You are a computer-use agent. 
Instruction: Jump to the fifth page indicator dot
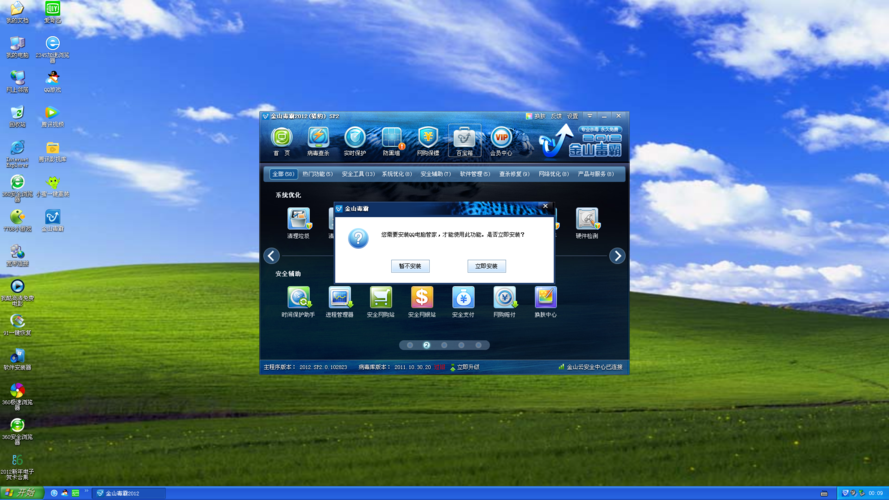[x=478, y=345]
